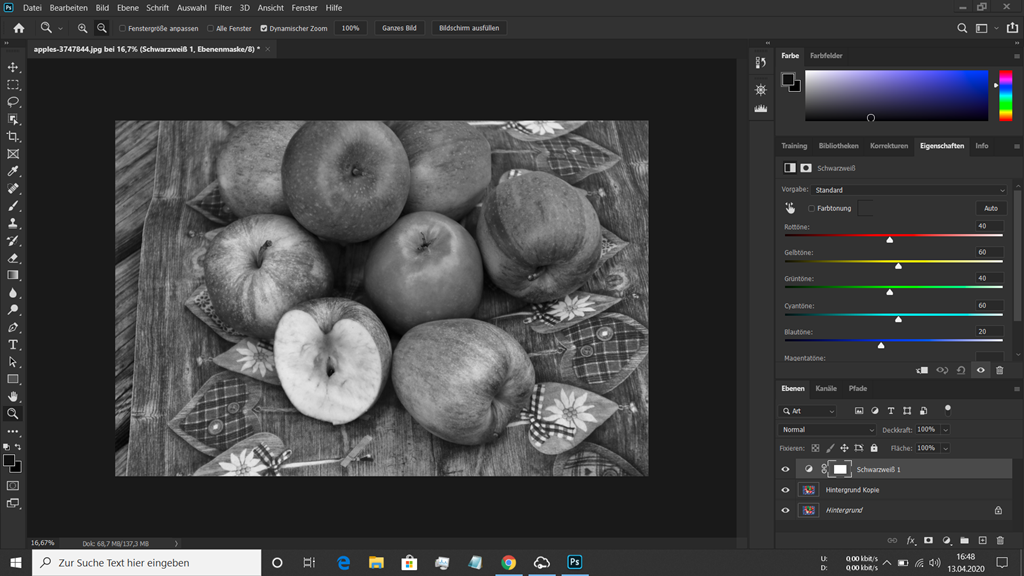
Task: Select the Lasso tool
Action: point(13,102)
